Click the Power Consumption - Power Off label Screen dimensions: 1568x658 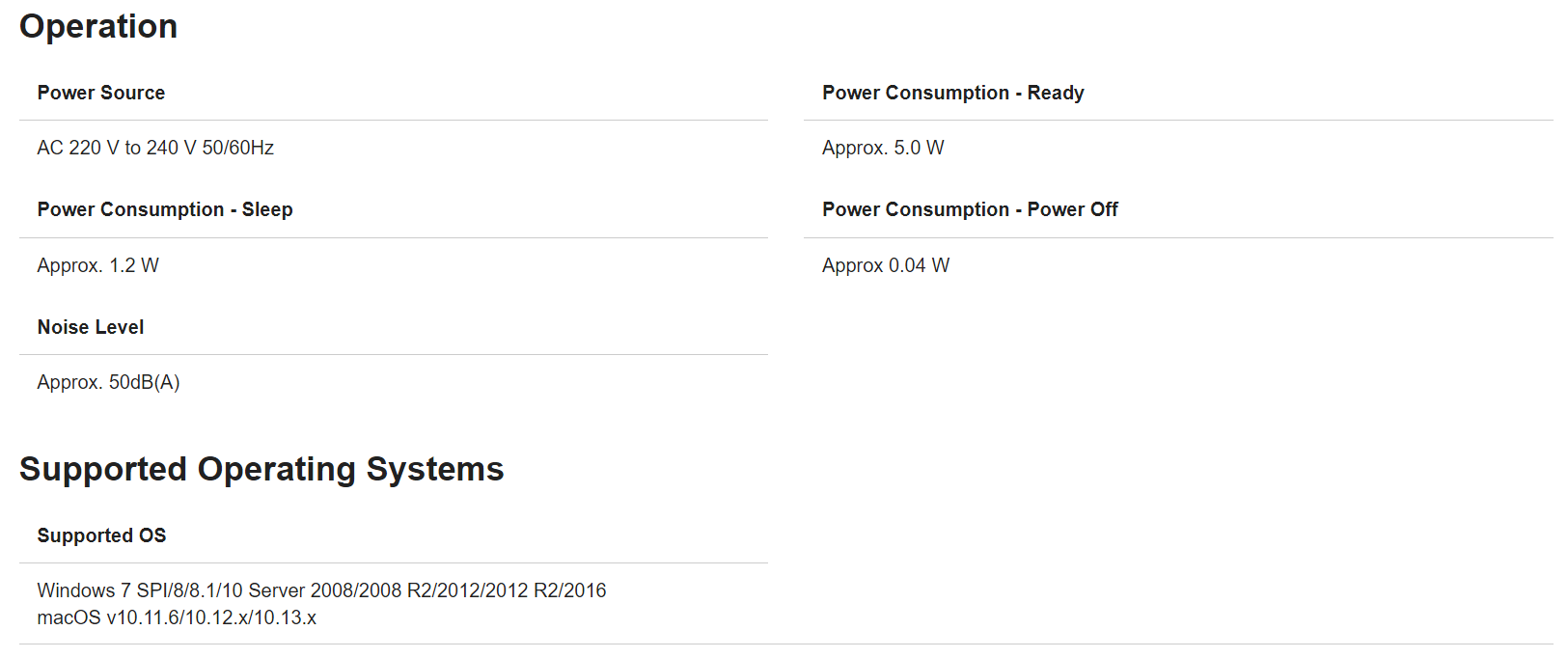click(970, 209)
